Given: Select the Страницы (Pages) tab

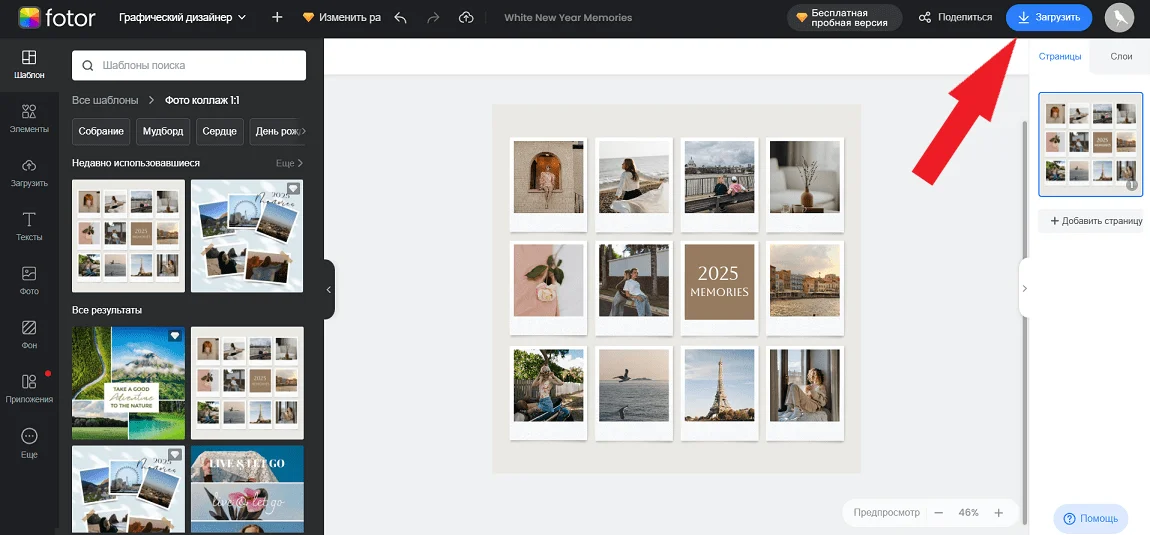Looking at the screenshot, I should 1060,57.
